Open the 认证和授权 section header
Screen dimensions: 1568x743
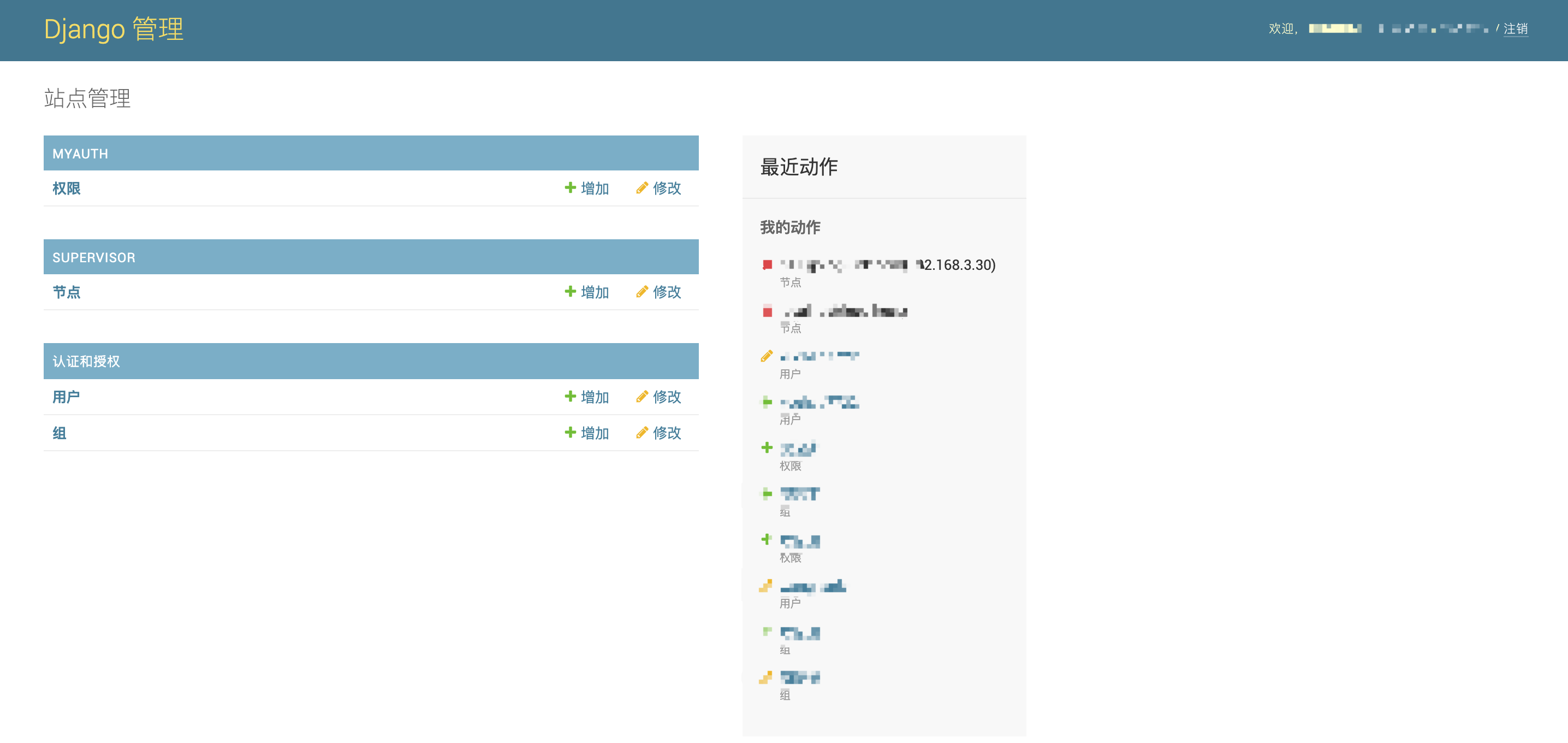[86, 361]
